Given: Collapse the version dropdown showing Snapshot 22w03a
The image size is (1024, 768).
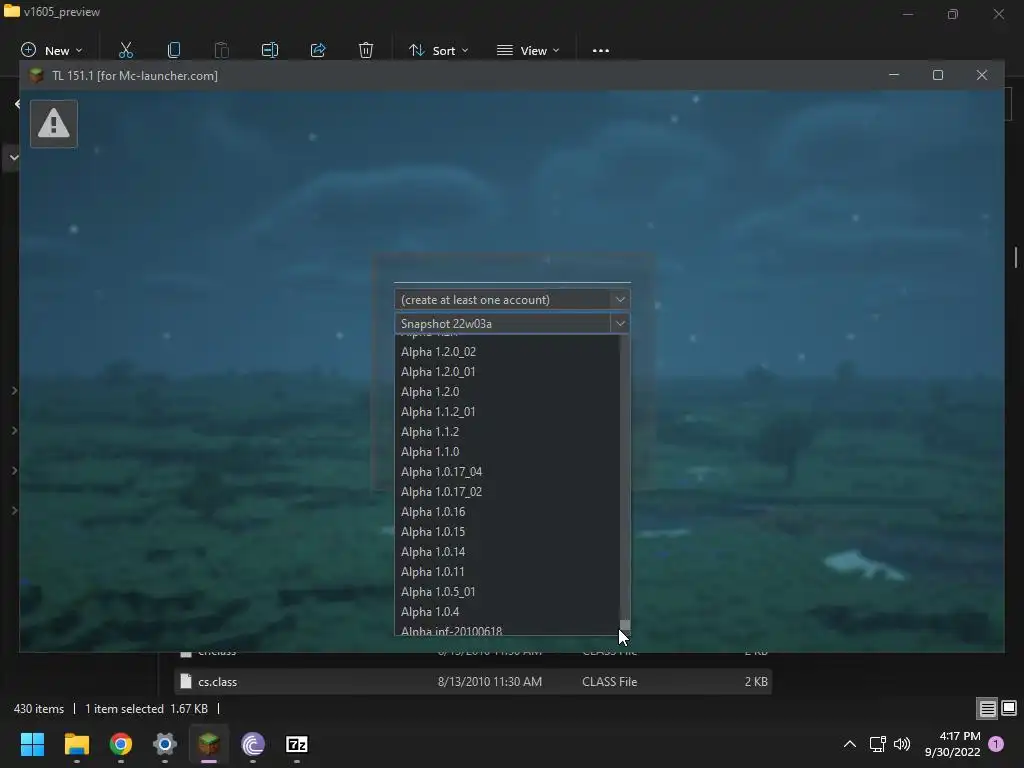Looking at the screenshot, I should pos(620,323).
